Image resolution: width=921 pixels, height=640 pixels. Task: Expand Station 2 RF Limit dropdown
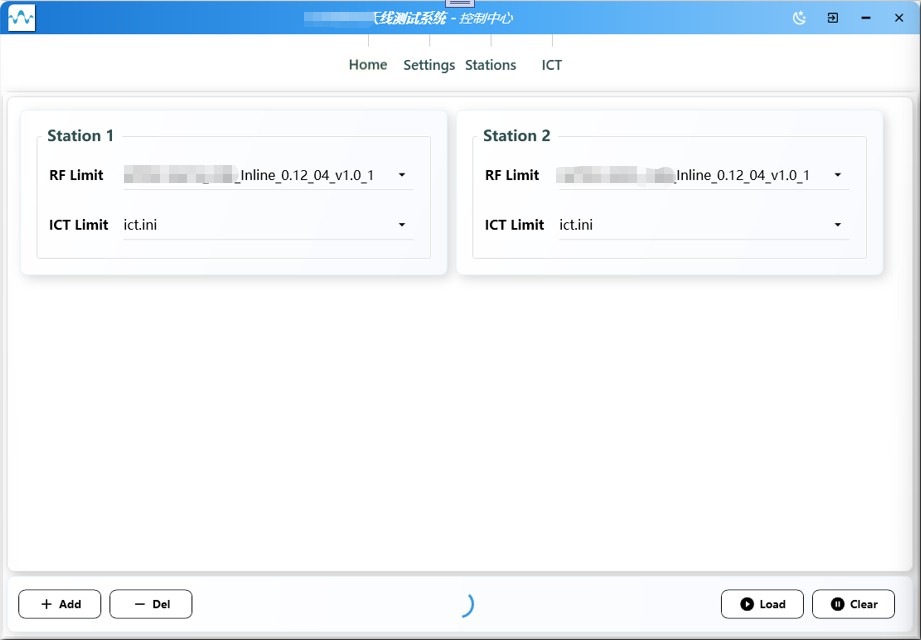[x=838, y=175]
